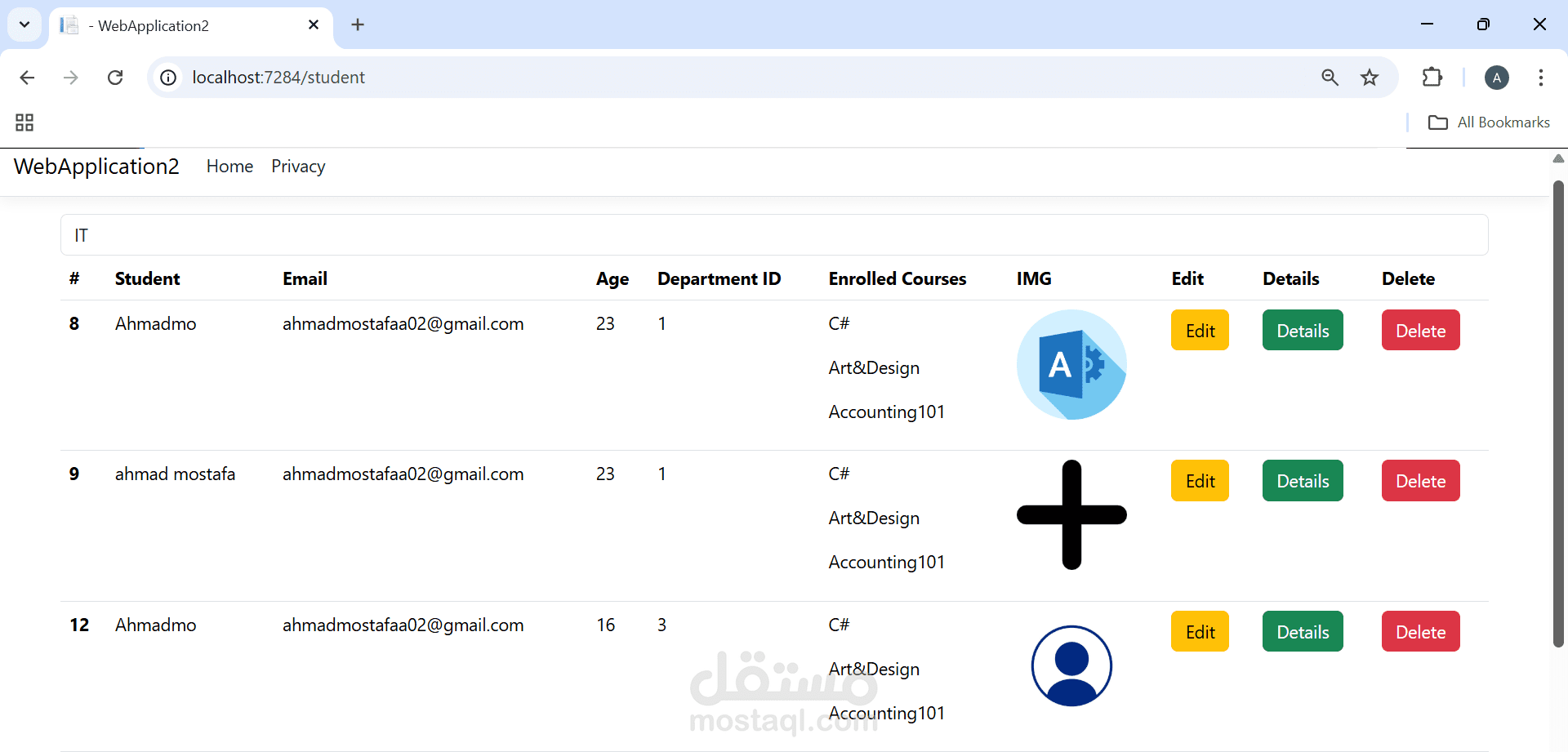The height and width of the screenshot is (752, 1568).
Task: Open Details for student number 12
Action: 1303,632
